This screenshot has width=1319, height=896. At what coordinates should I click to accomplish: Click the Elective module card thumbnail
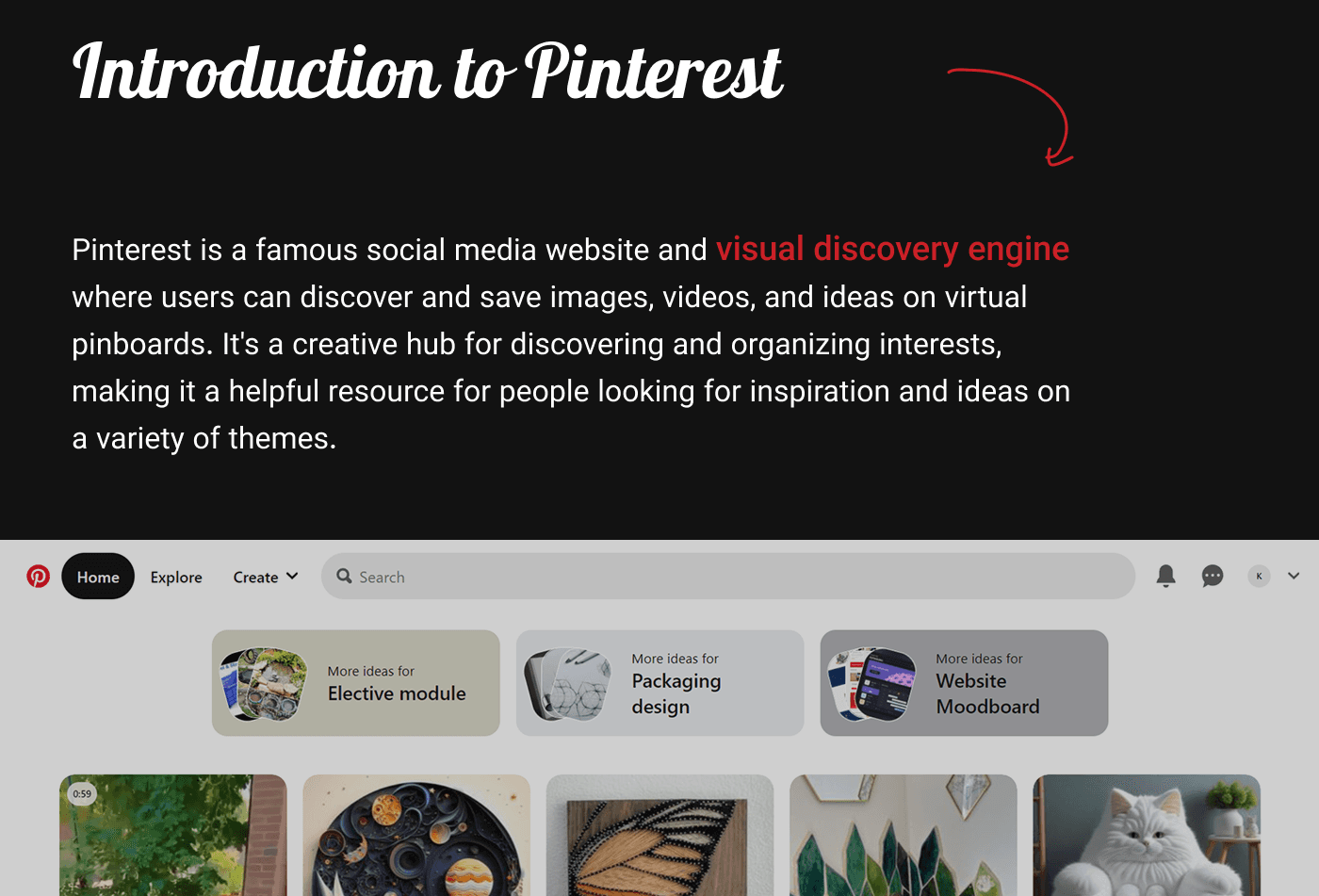pyautogui.click(x=265, y=684)
